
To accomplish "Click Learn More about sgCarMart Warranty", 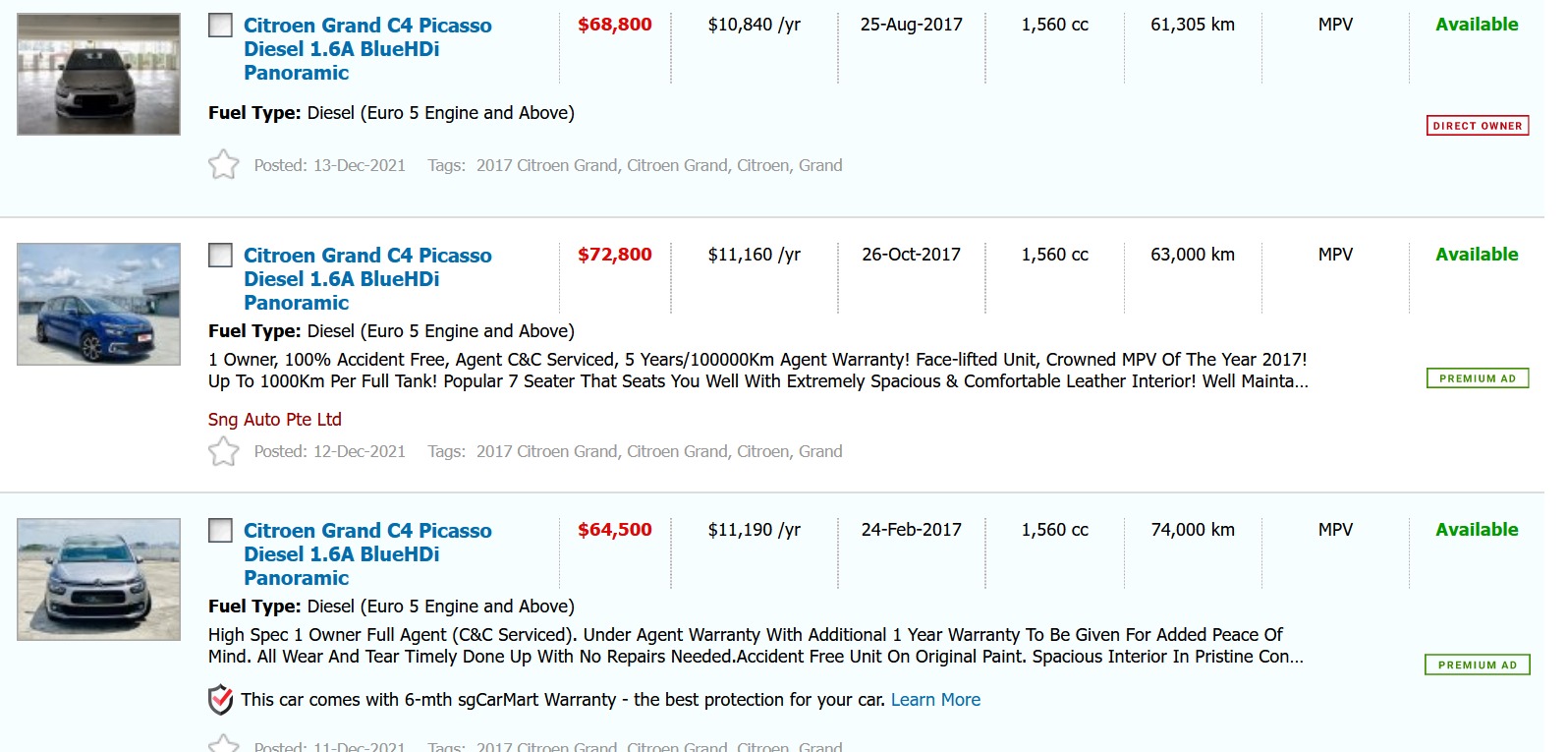I will (935, 700).
